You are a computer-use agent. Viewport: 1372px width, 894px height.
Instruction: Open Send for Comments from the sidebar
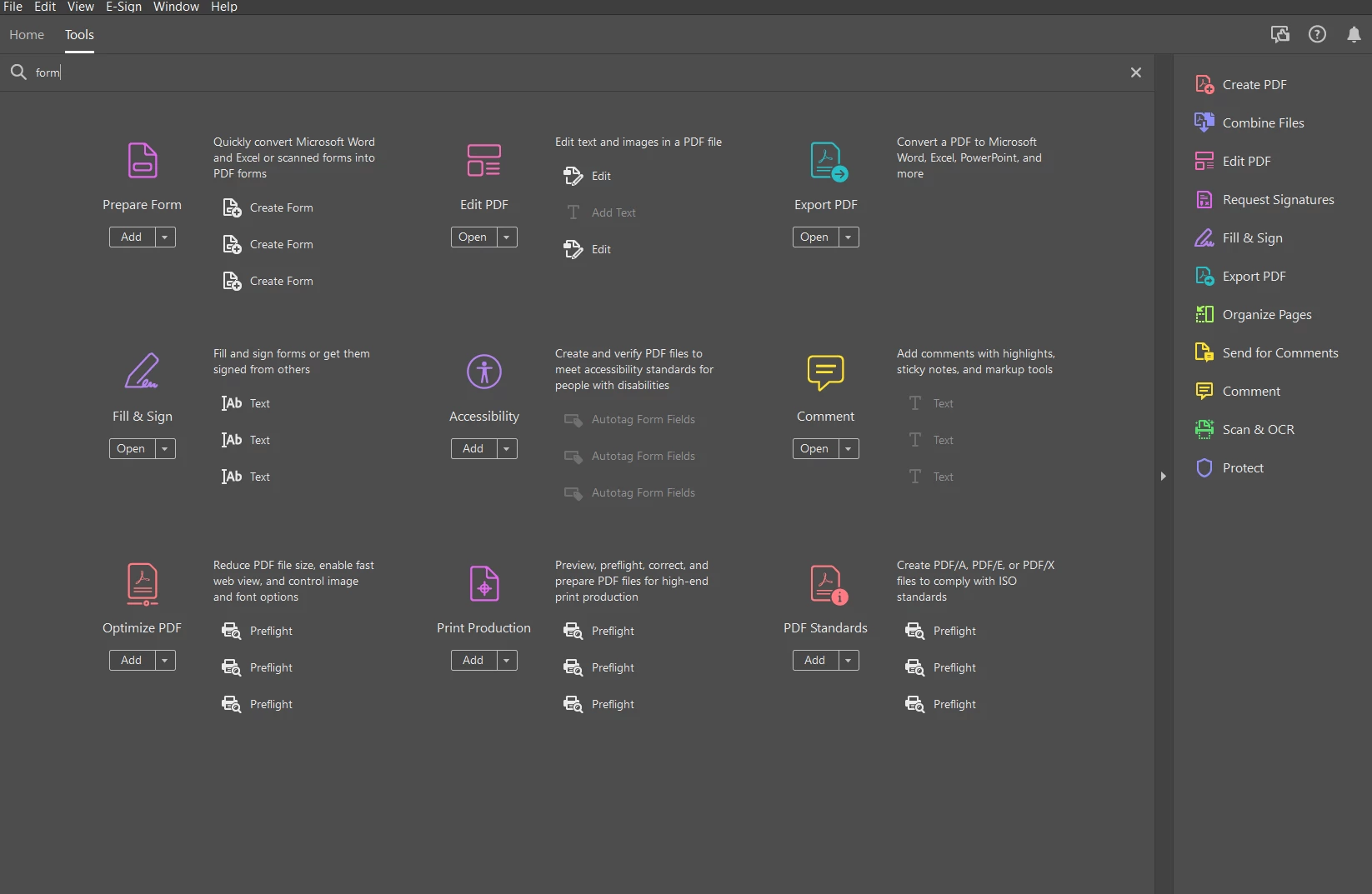[x=1267, y=353]
